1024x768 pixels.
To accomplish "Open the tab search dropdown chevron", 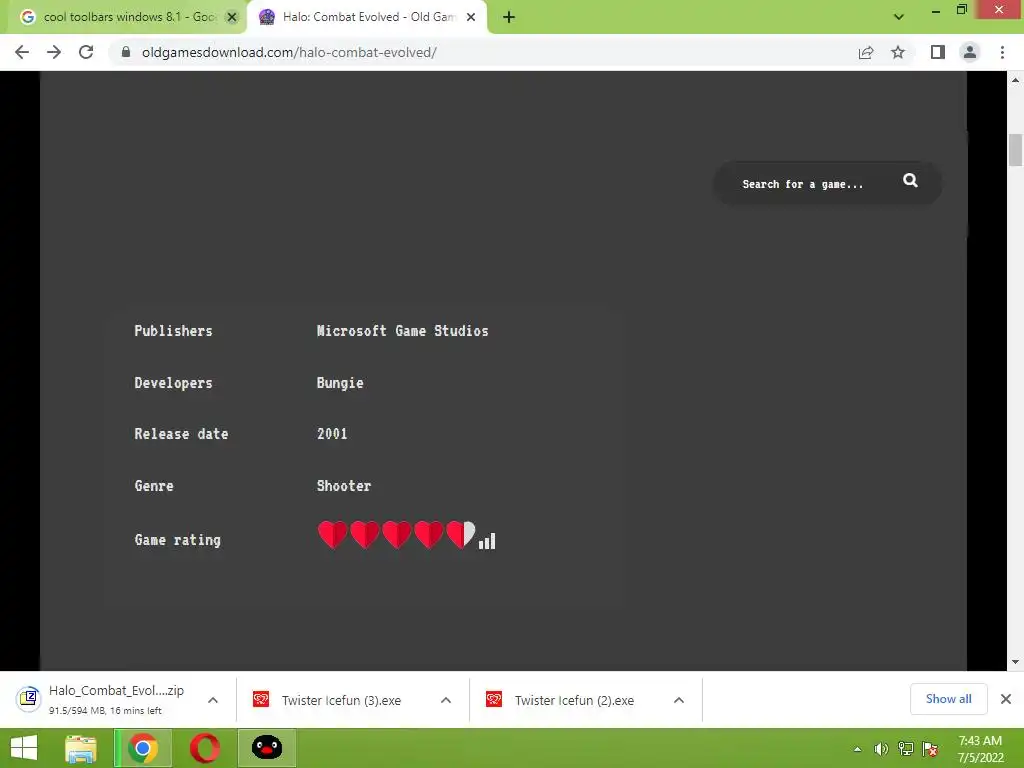I will [899, 17].
